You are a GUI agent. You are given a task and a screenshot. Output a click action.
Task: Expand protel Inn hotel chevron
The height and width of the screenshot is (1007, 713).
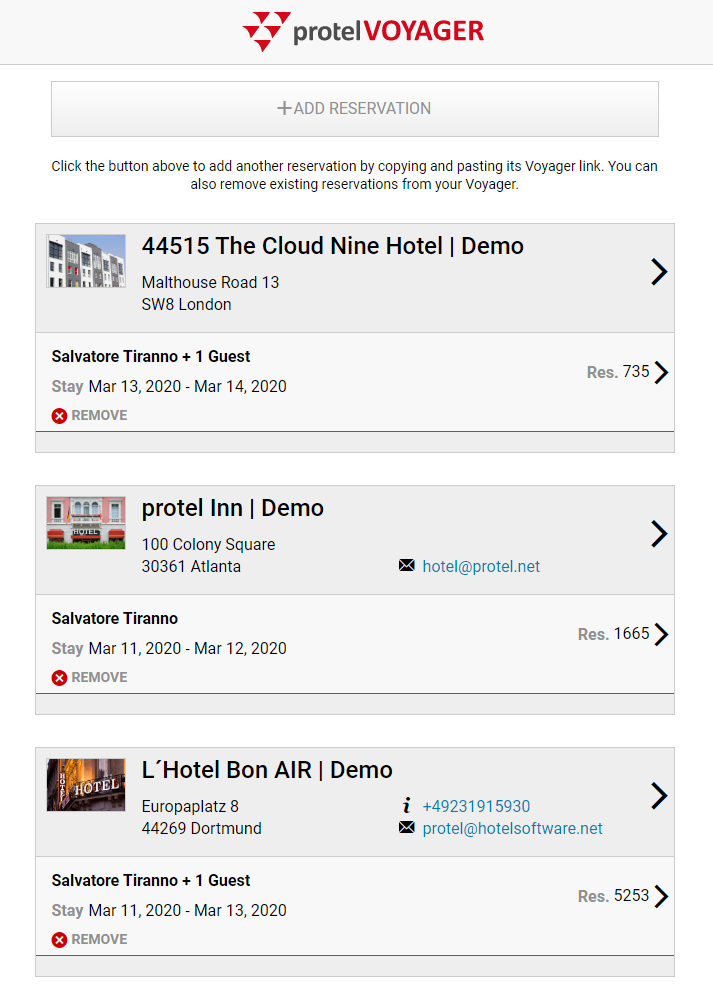658,534
